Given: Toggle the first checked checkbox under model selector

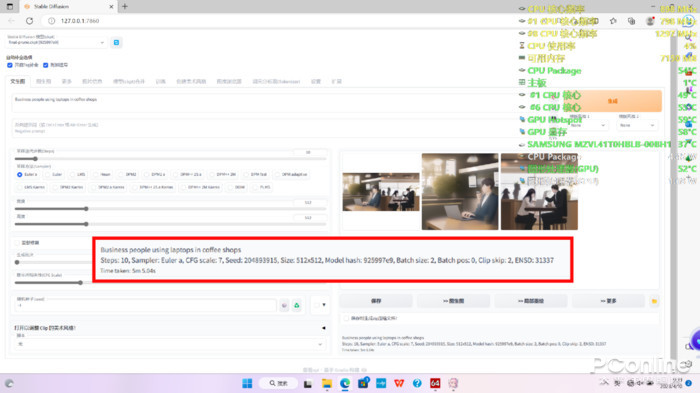Looking at the screenshot, I should [x=9, y=65].
